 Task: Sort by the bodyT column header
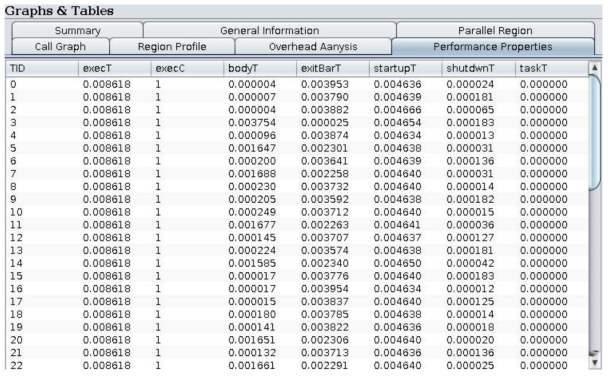260,69
